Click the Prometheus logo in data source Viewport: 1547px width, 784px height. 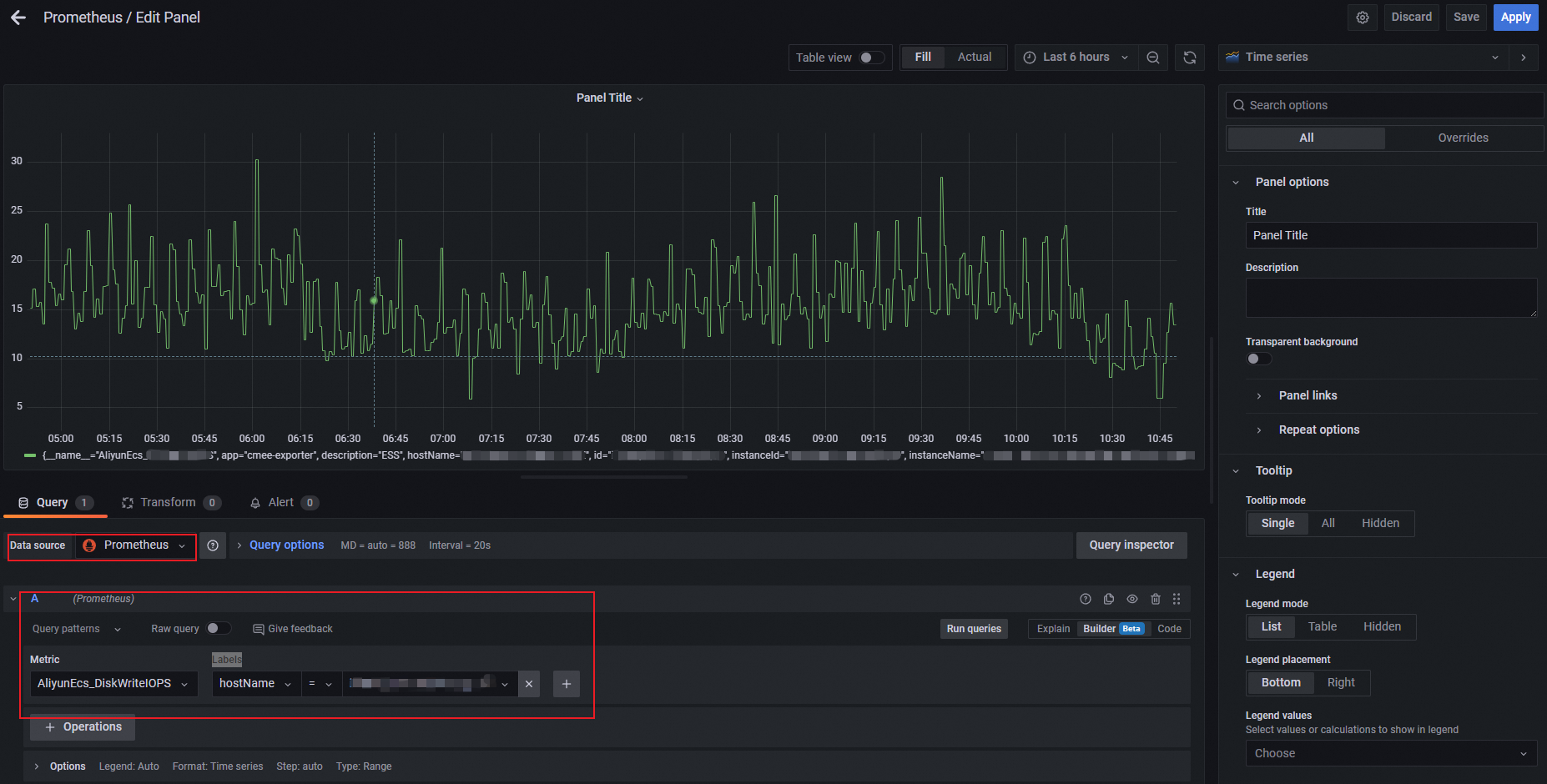(89, 545)
